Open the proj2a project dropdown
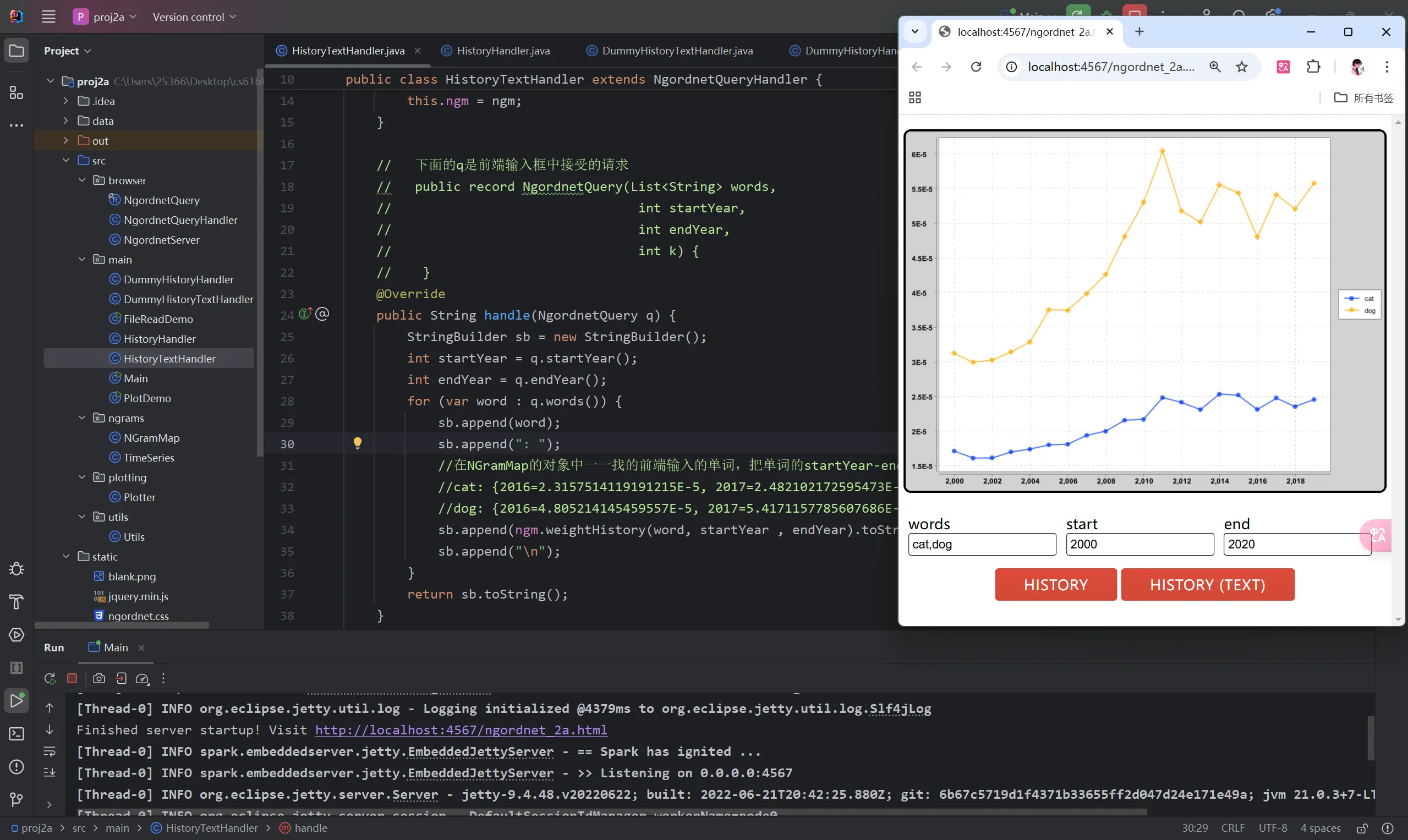Screen dimensions: 1408x840 pyautogui.click(x=105, y=17)
